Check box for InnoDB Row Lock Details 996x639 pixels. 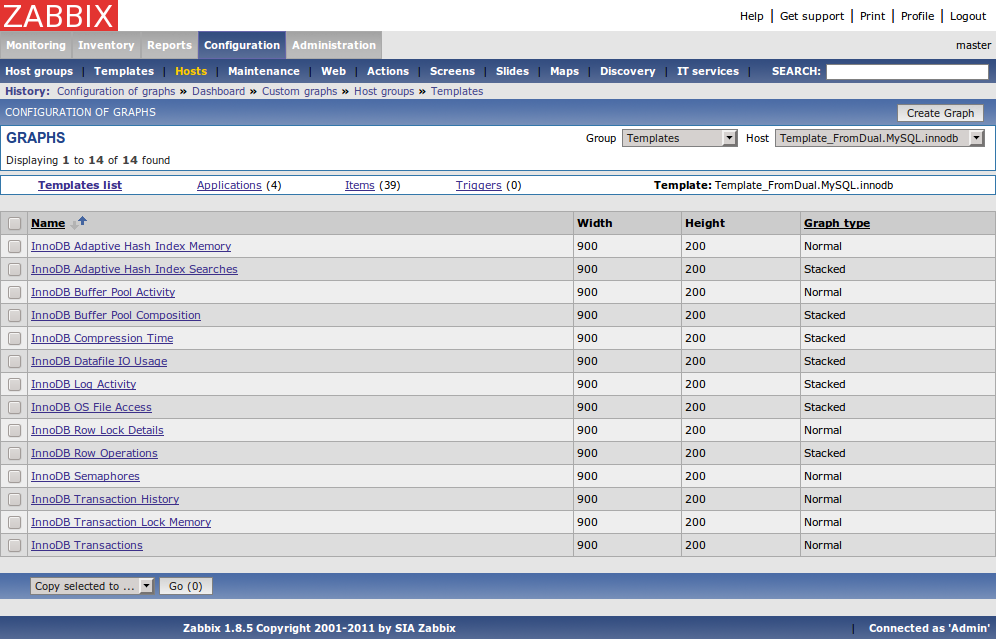point(15,431)
